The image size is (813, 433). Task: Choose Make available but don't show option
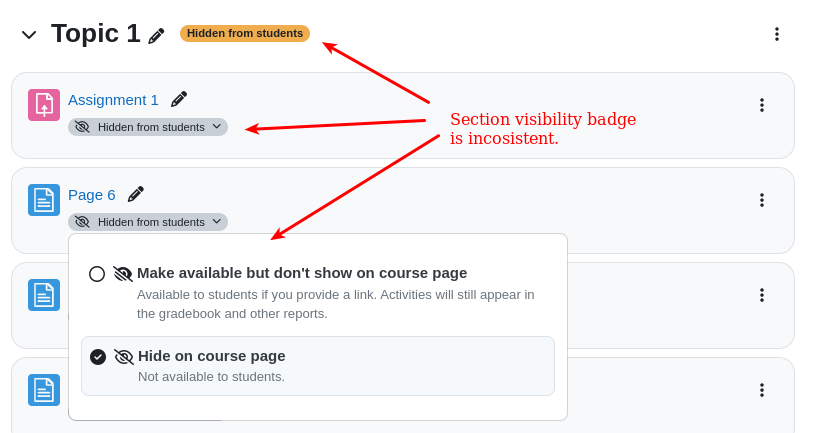point(318,292)
